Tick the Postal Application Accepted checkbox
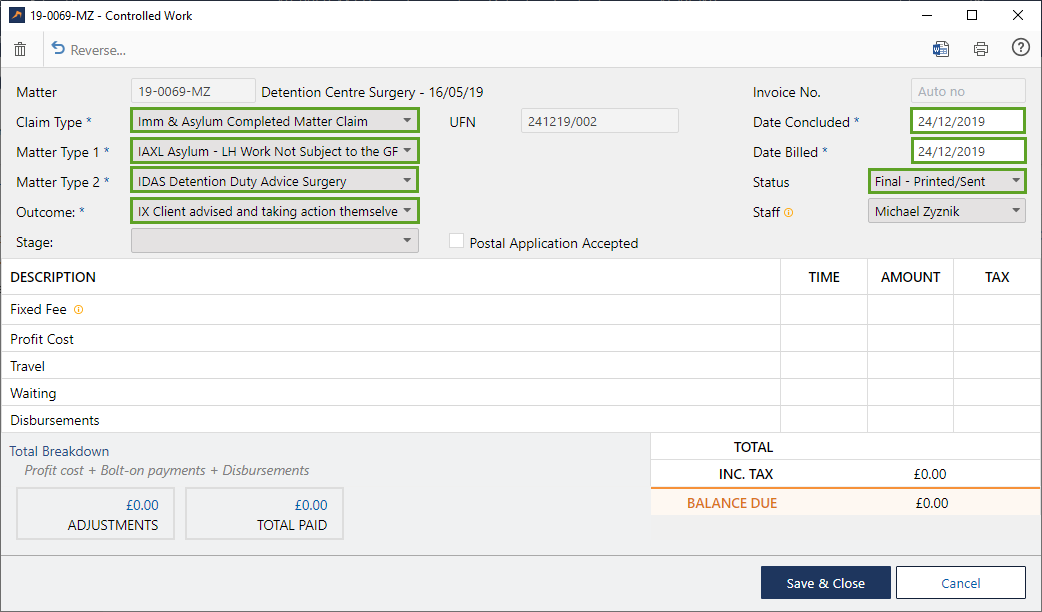Image resolution: width=1042 pixels, height=612 pixels. click(457, 242)
